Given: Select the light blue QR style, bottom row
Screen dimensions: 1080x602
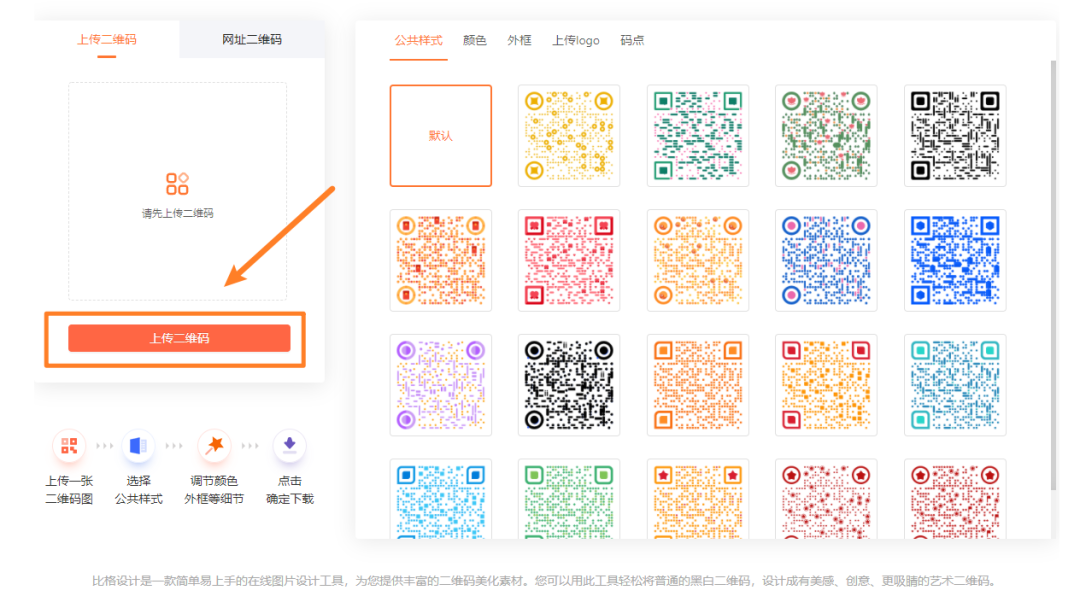Looking at the screenshot, I should [441, 499].
